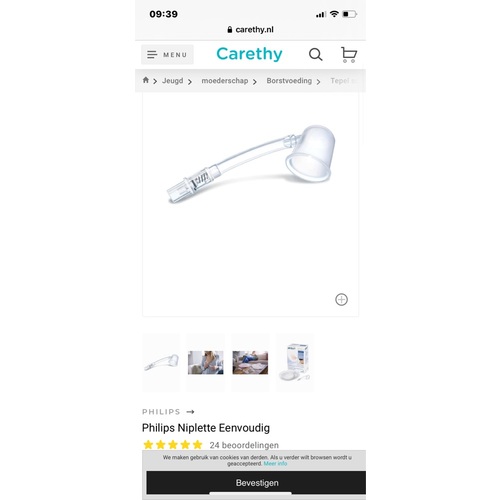Click the Carethy logo
500x500 pixels.
point(249,54)
